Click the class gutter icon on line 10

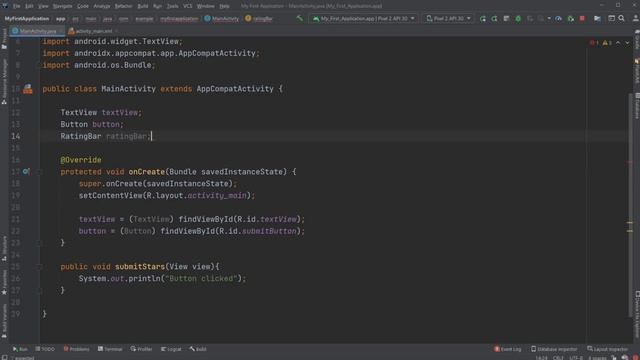[x=27, y=89]
